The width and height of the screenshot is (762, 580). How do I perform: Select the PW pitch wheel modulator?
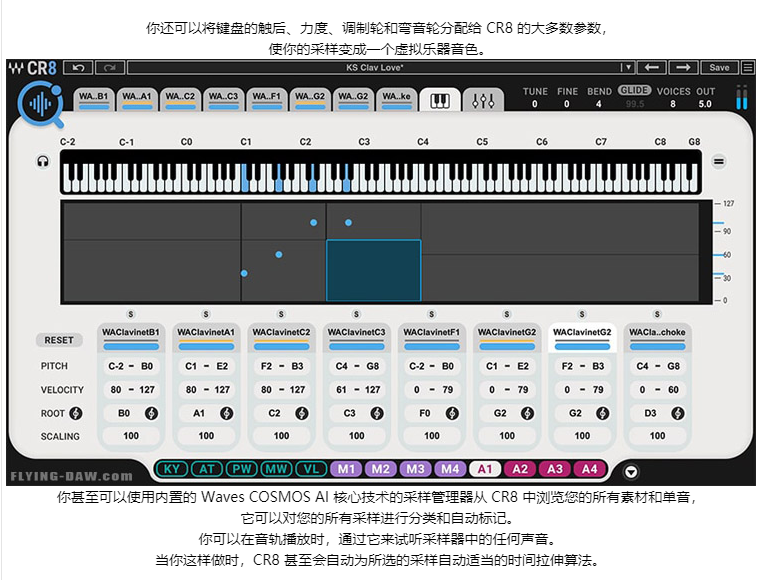click(242, 469)
